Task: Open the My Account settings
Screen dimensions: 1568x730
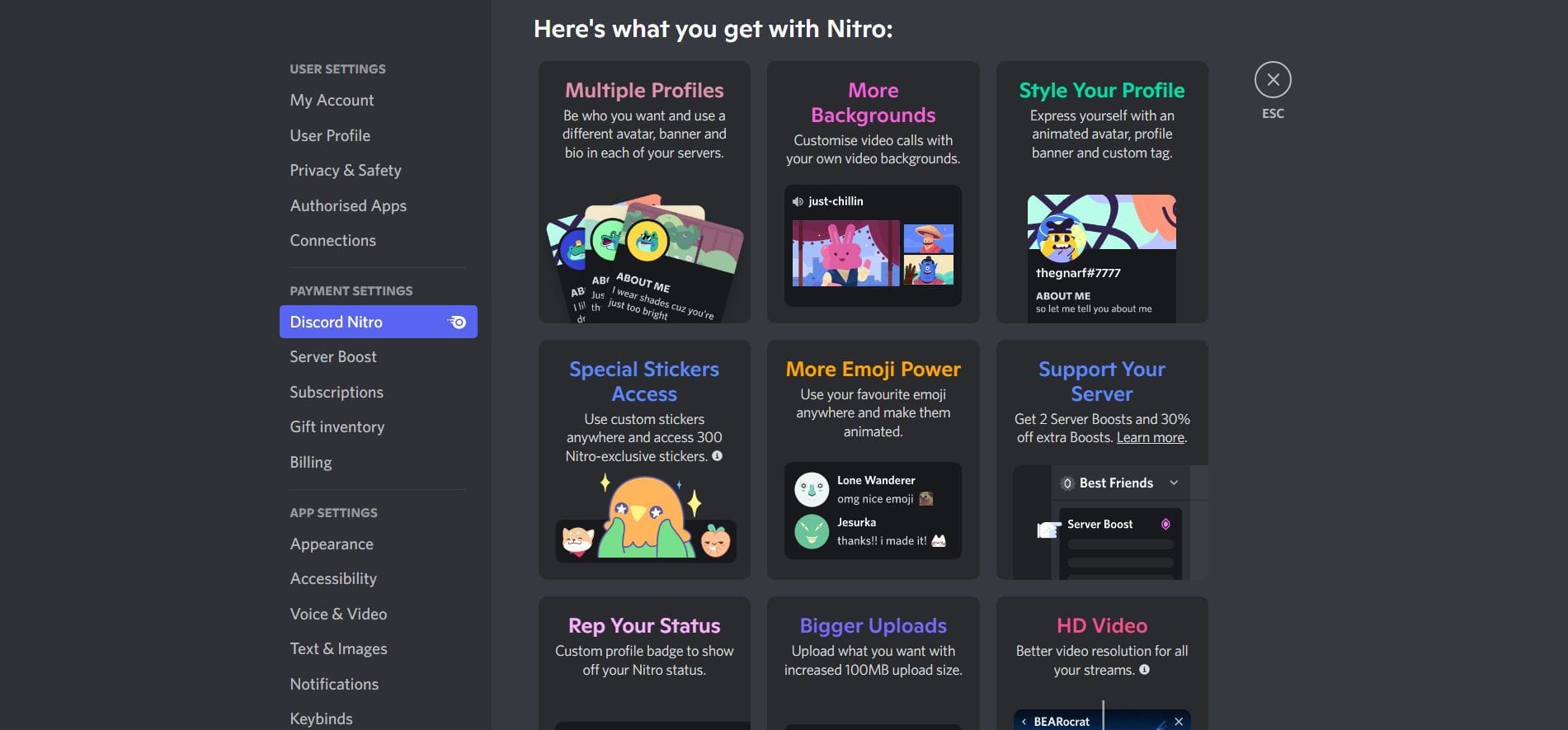Action: tap(332, 100)
